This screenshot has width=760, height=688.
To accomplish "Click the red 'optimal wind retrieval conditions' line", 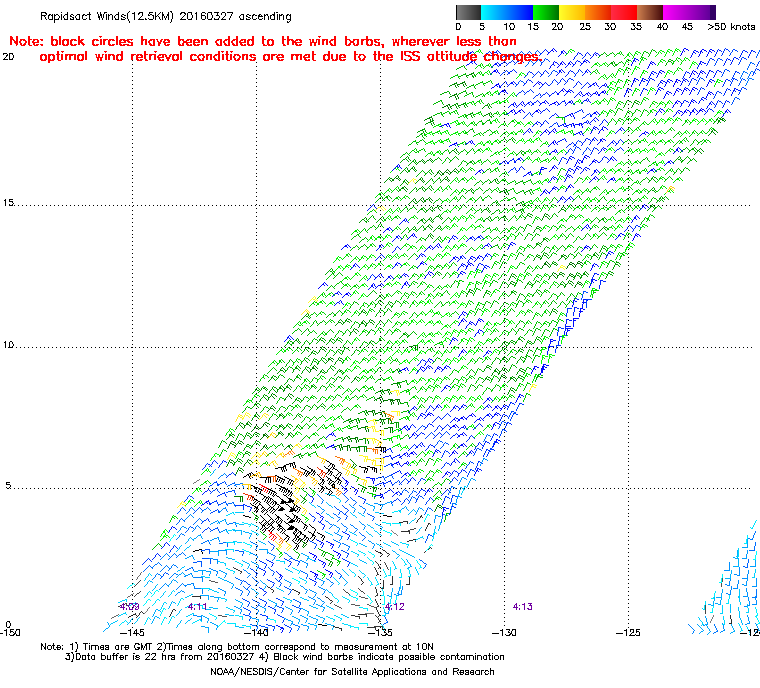I will click(290, 57).
